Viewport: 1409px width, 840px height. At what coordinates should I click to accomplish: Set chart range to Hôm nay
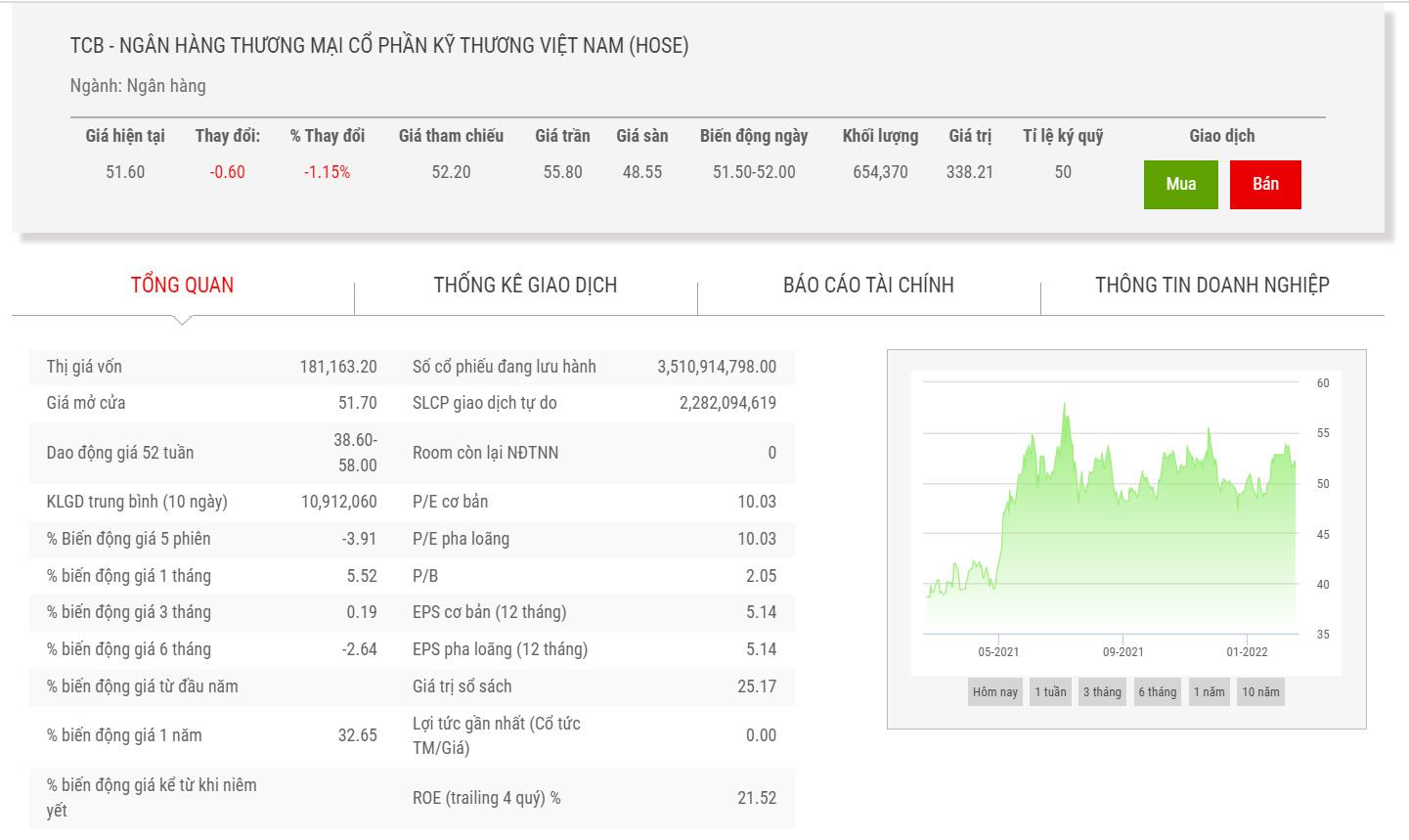pyautogui.click(x=994, y=692)
